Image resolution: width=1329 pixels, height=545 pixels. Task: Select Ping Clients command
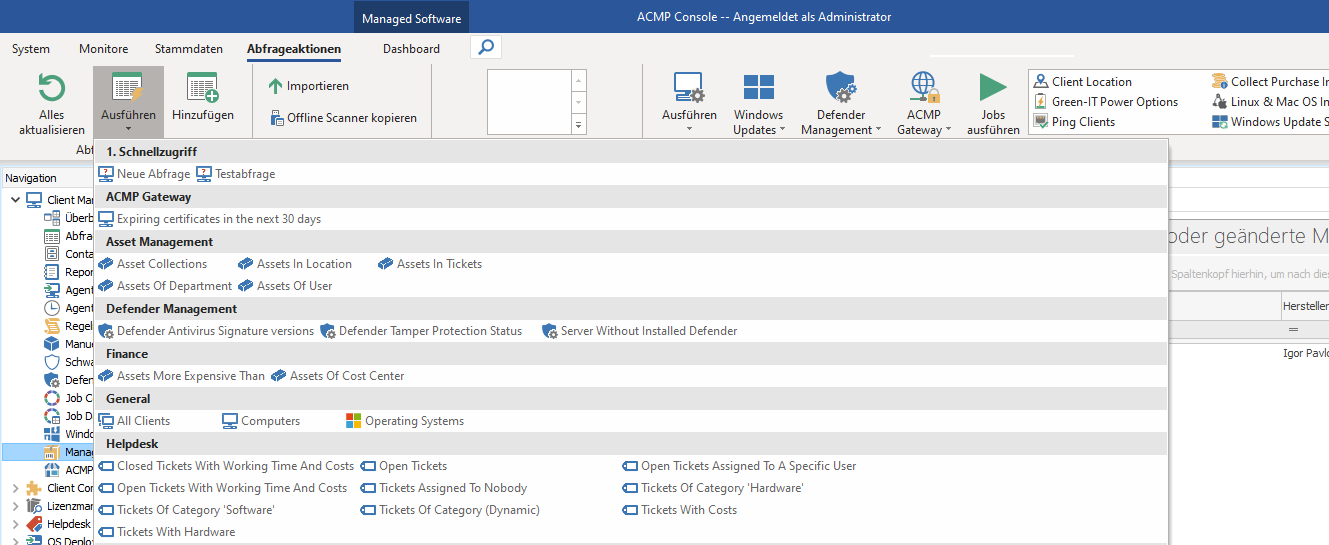coord(1074,122)
